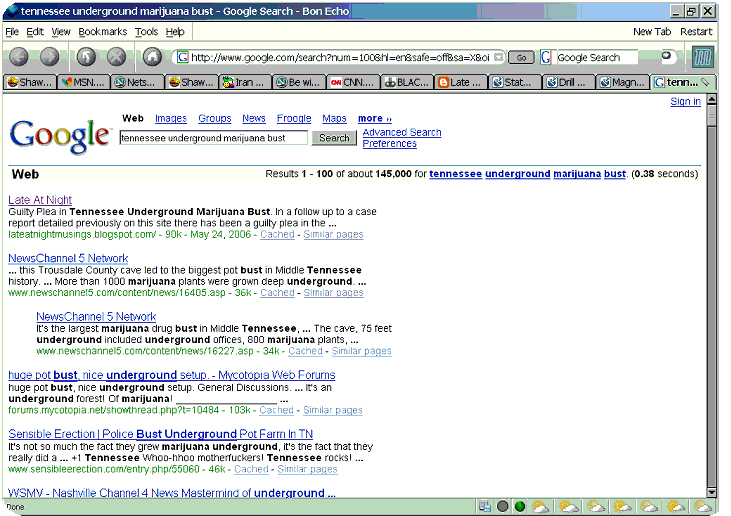Stop loading with the X toolbar button

click(117, 57)
